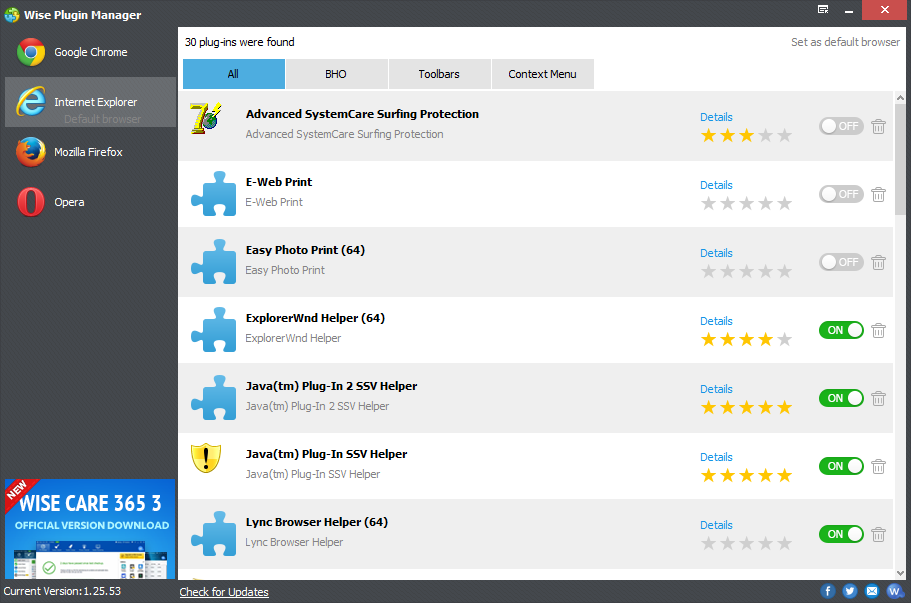The height and width of the screenshot is (603, 911).
Task: Click the Check for Updates link
Action: click(224, 592)
